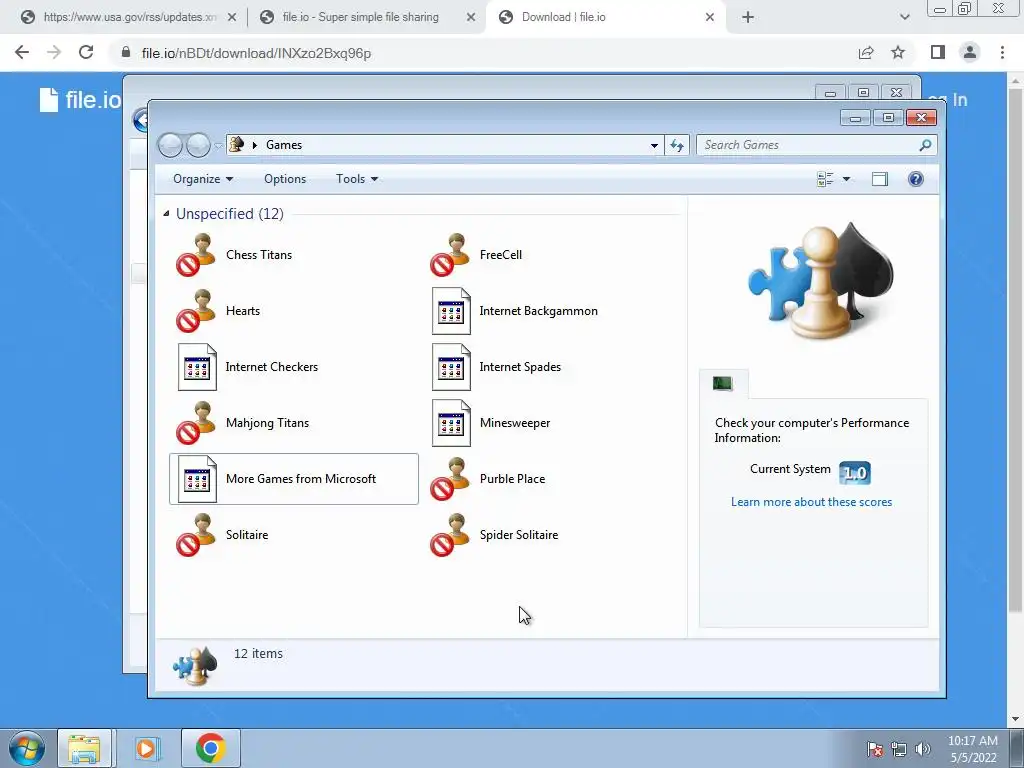Click the Games back navigation button

170,145
